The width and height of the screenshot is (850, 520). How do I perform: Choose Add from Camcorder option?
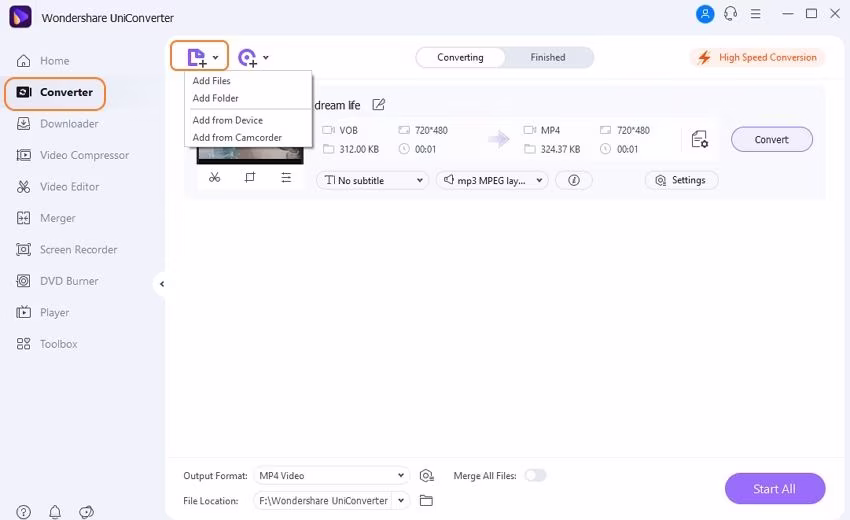click(x=237, y=138)
